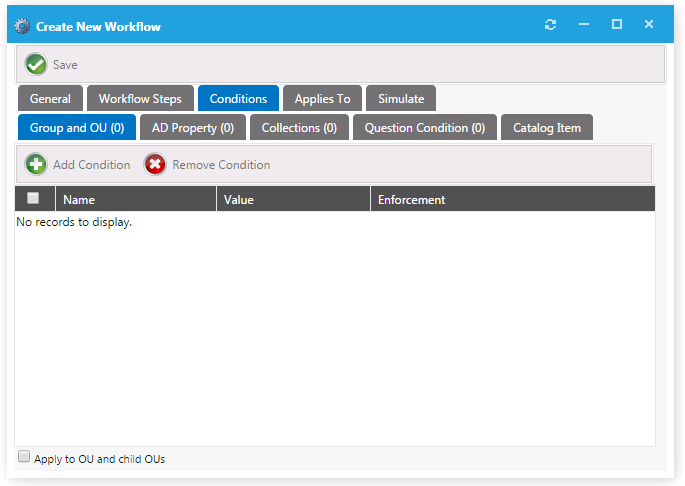Screen dimensions: 685x486
Task: Maximize the Create New Workflow window
Action: [617, 25]
